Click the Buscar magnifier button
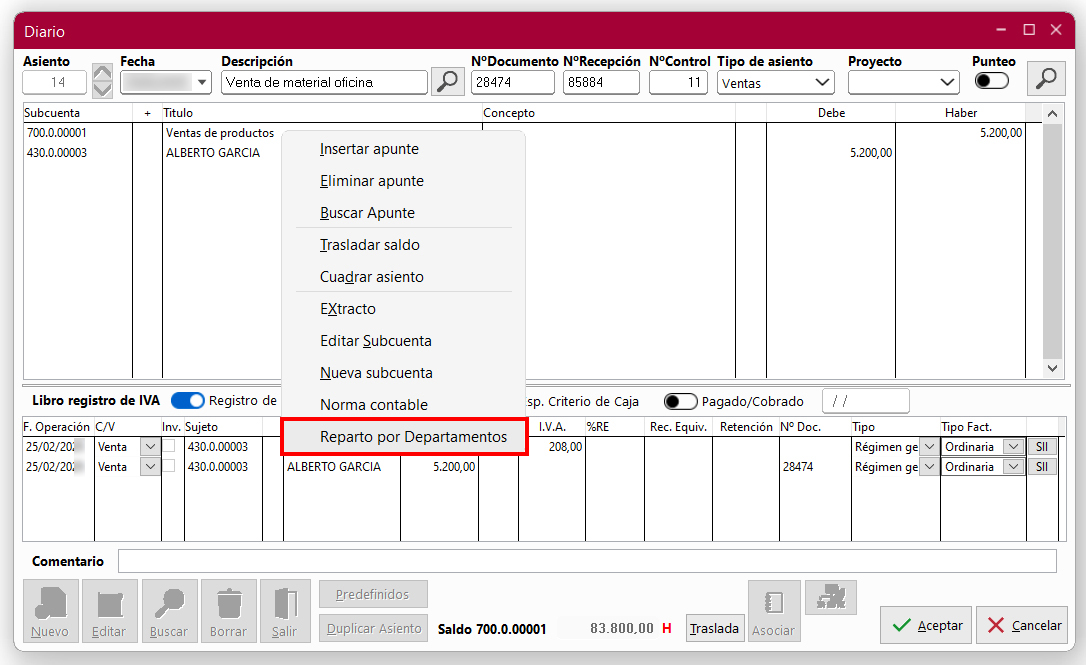1086x665 pixels. click(169, 611)
